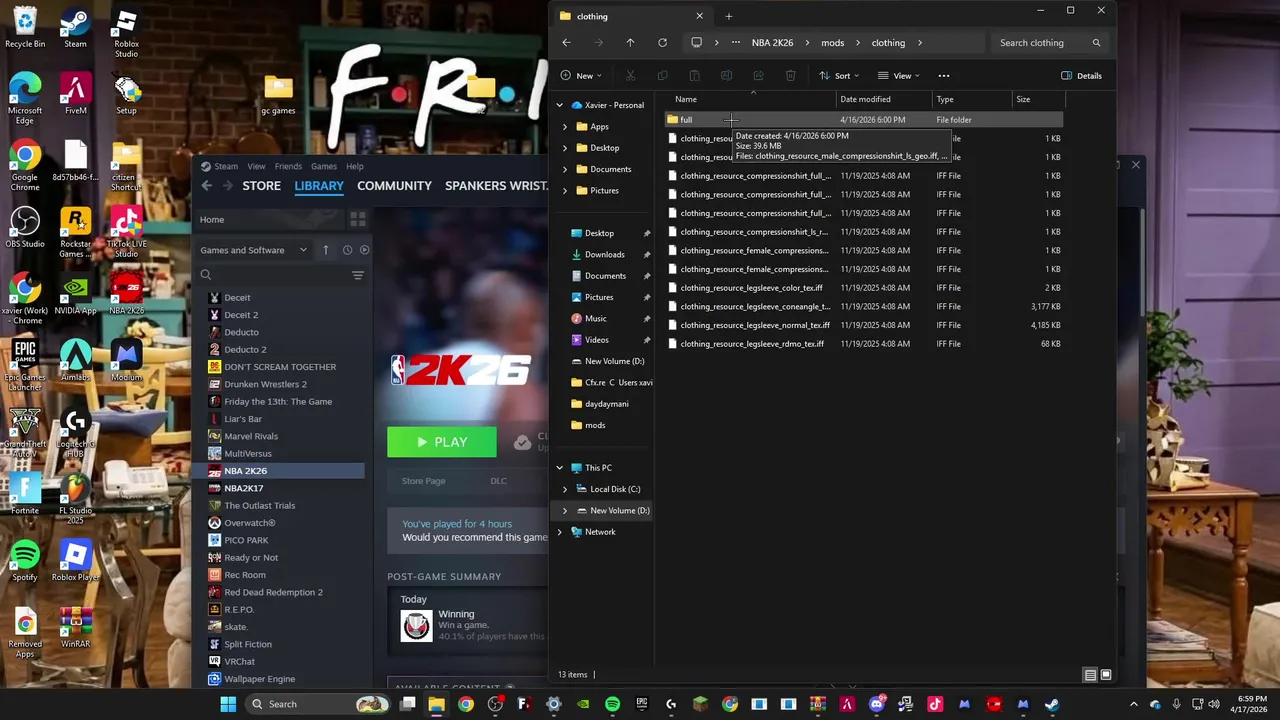This screenshot has width=1280, height=720.
Task: Open Windows Start menu
Action: point(228,704)
